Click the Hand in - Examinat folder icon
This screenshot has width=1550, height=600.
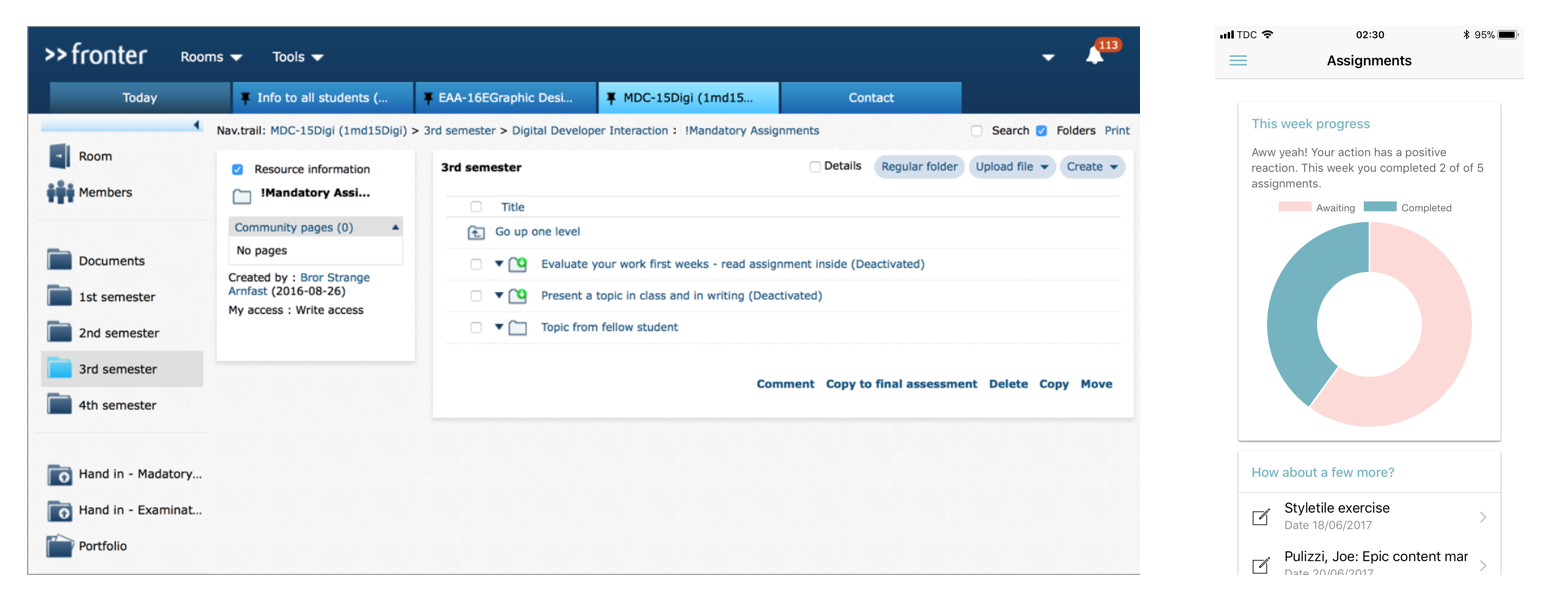pos(60,510)
